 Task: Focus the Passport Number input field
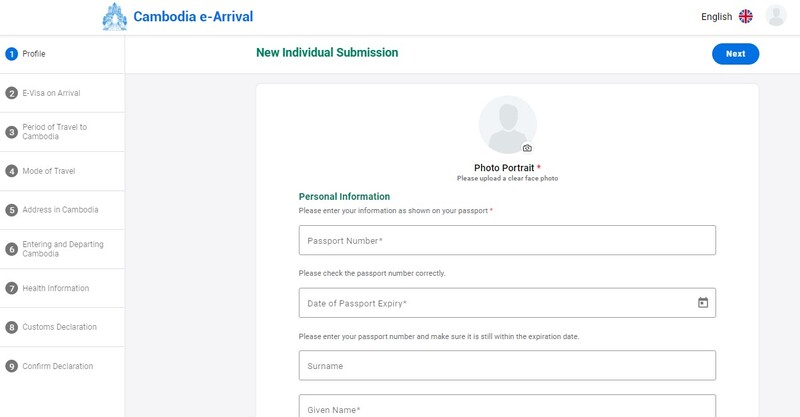coord(507,240)
